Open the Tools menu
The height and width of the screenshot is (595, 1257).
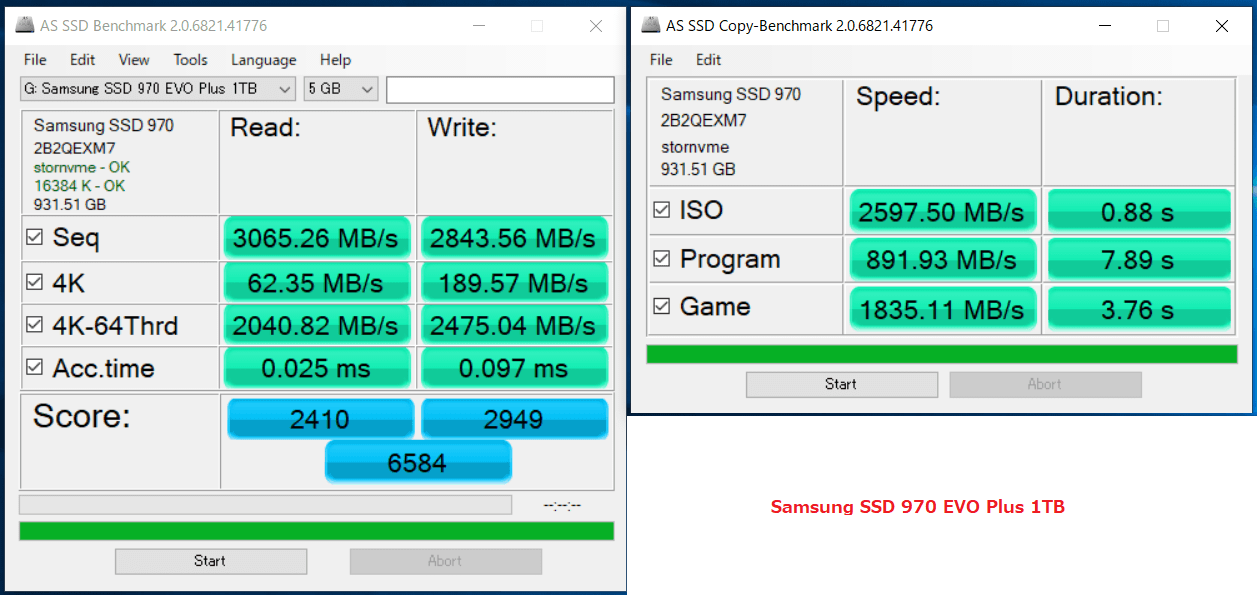(x=190, y=60)
